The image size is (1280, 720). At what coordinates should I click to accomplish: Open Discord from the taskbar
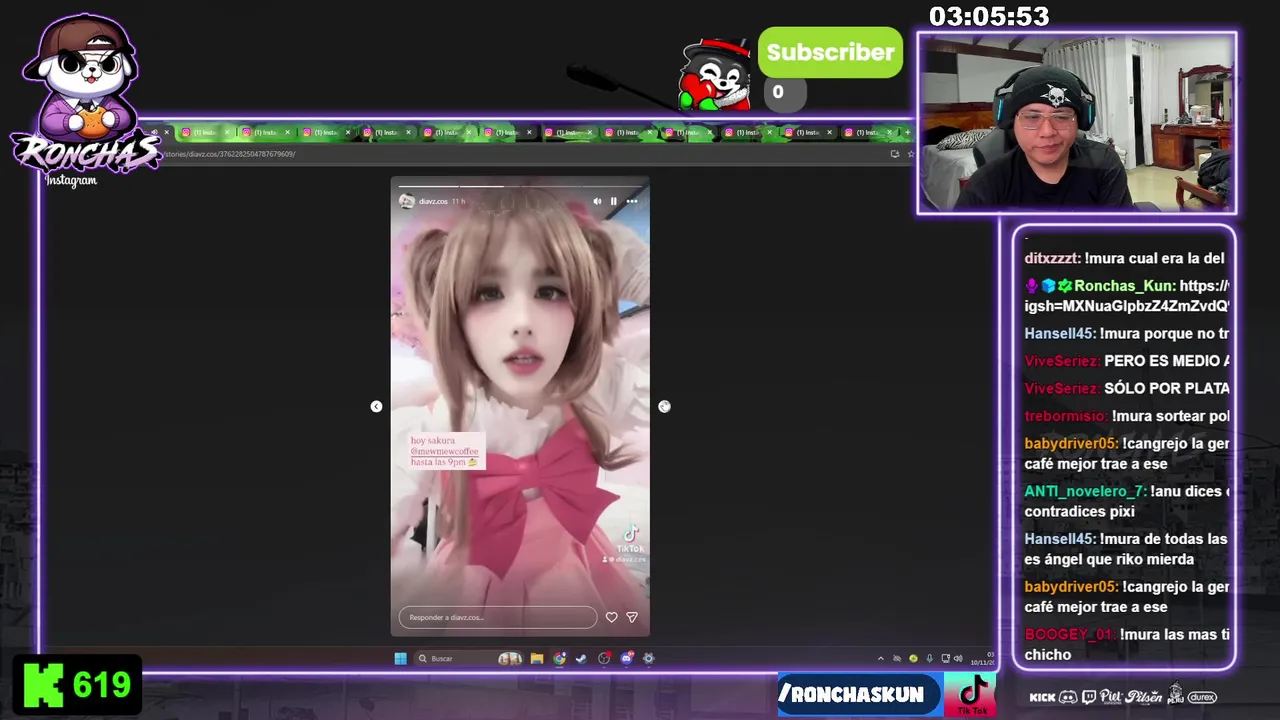(x=627, y=658)
